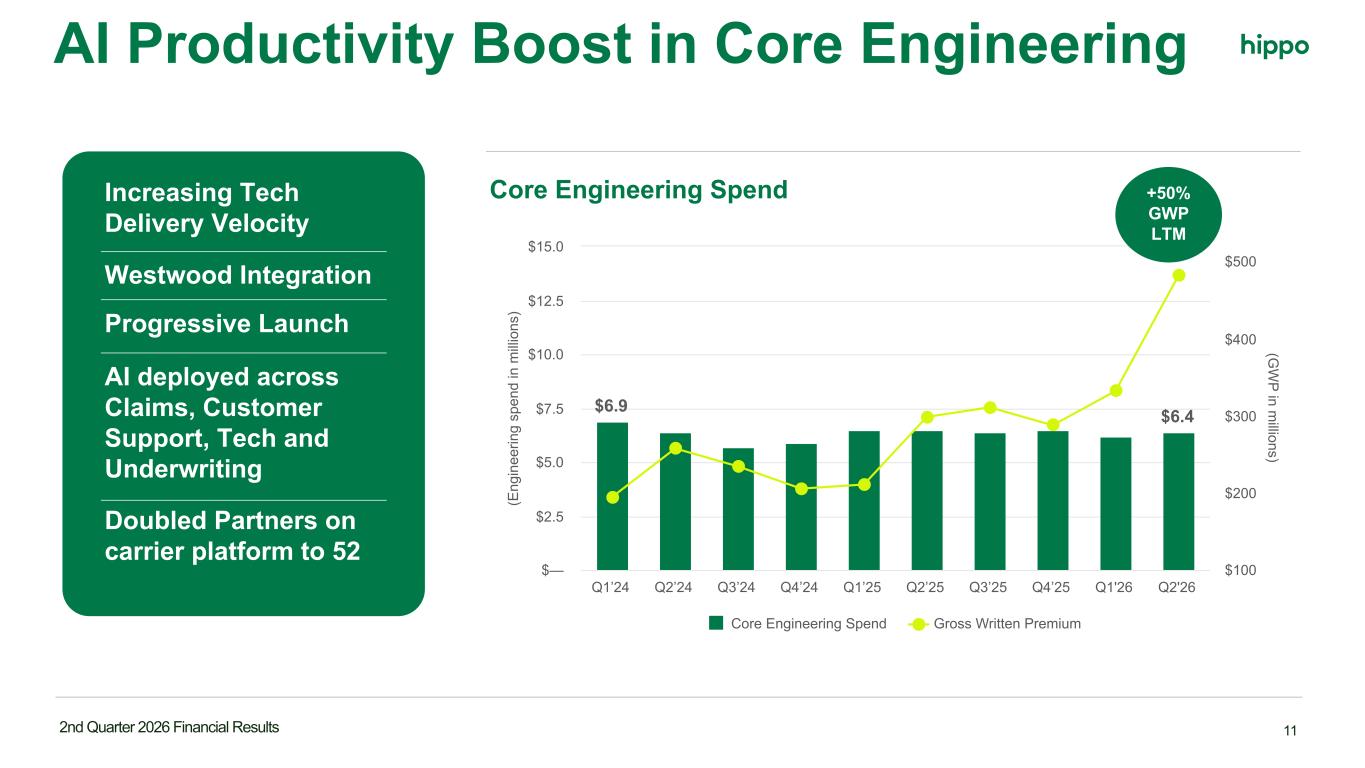
Task: Click the page number 11
Action: (1290, 731)
